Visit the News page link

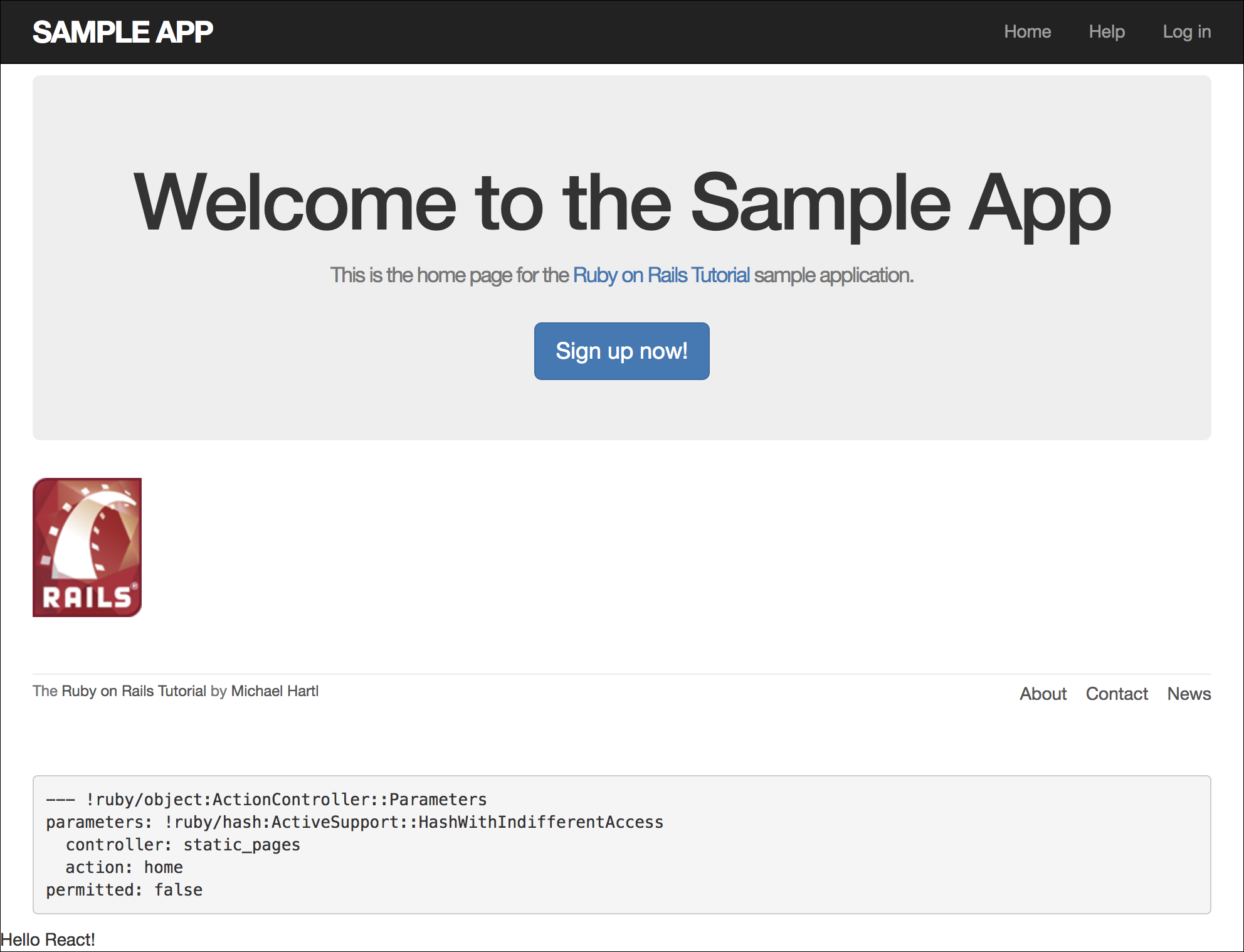[x=1189, y=694]
